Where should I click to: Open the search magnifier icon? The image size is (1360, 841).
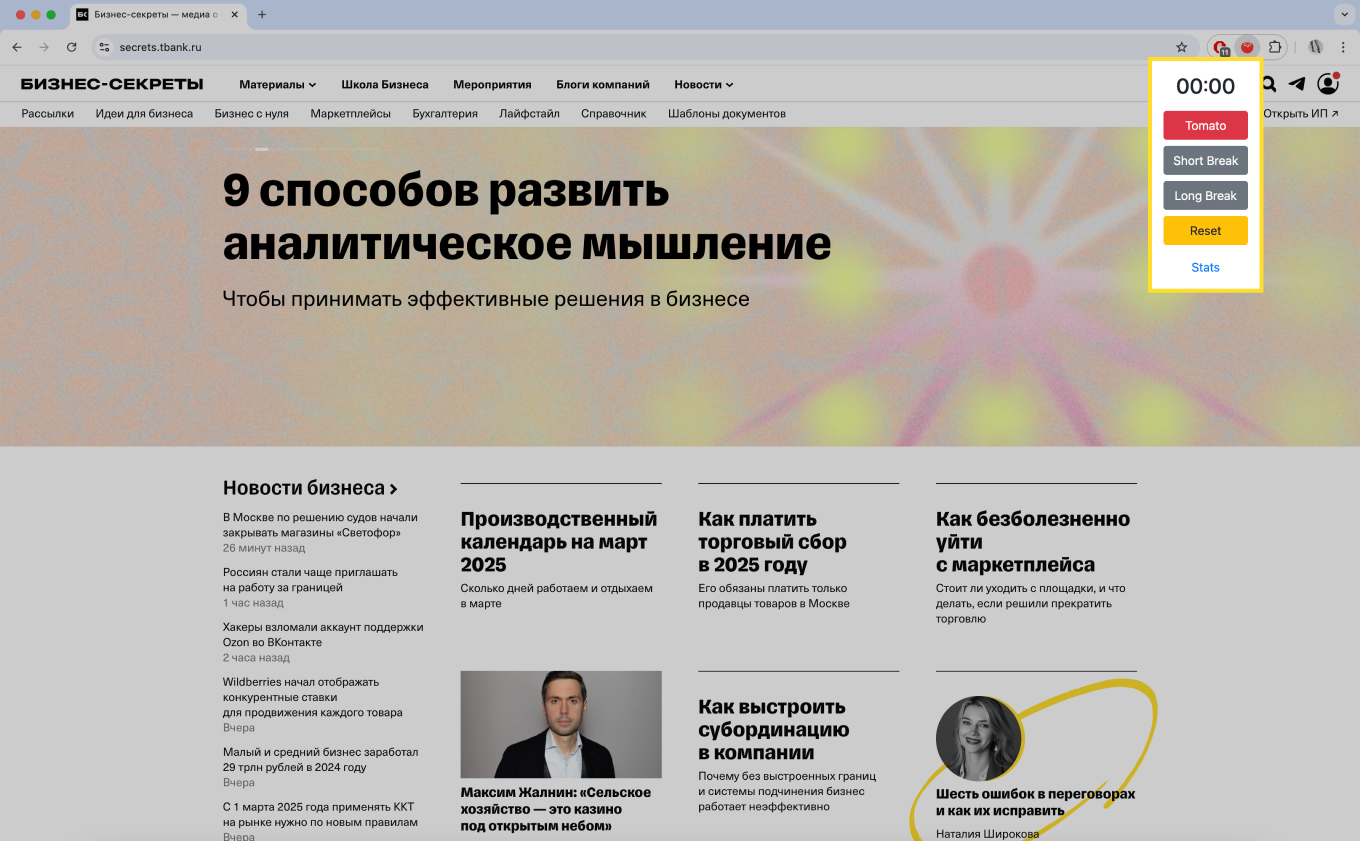tap(1267, 84)
